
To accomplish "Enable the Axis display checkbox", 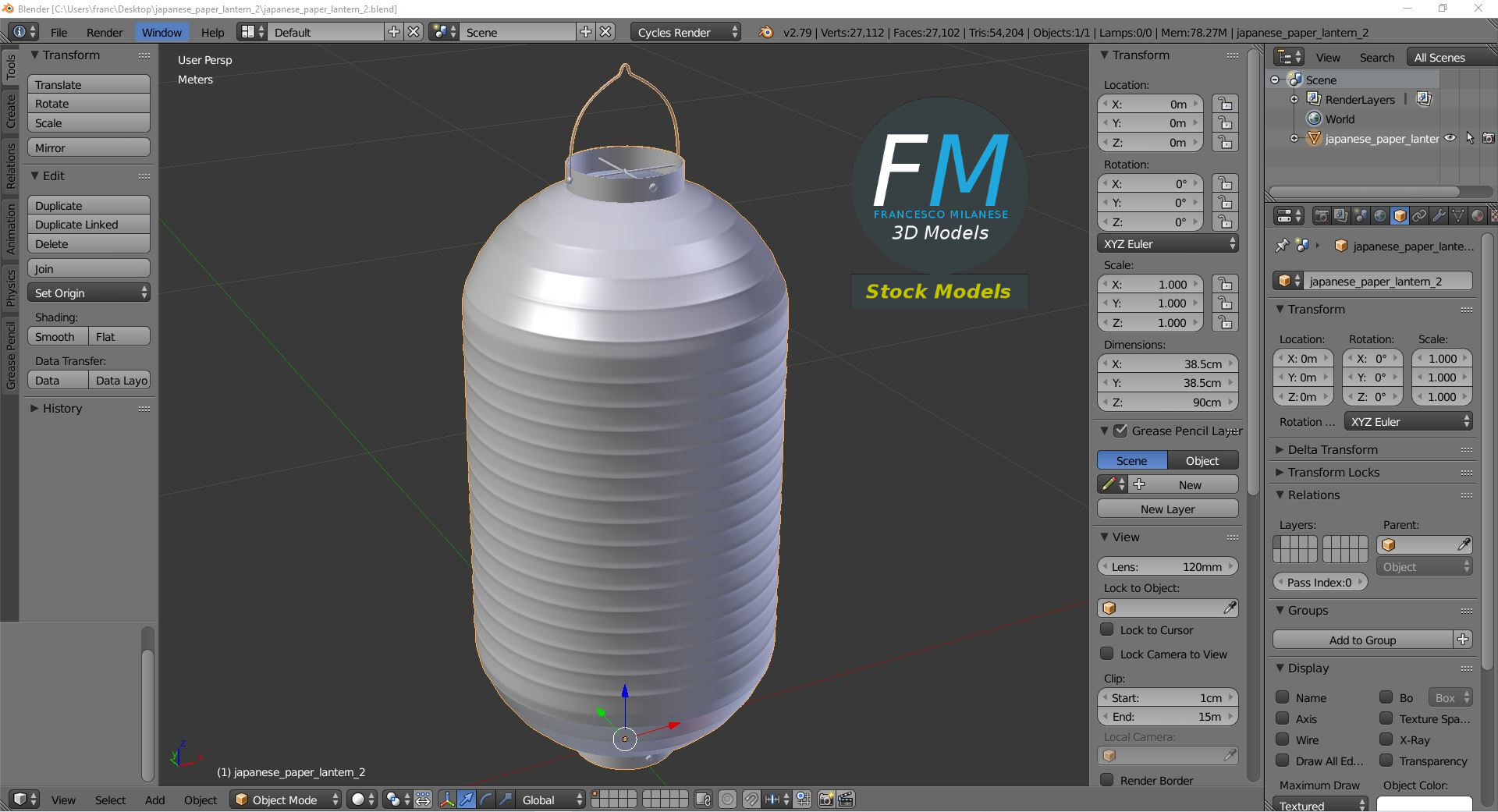I will (1282, 718).
